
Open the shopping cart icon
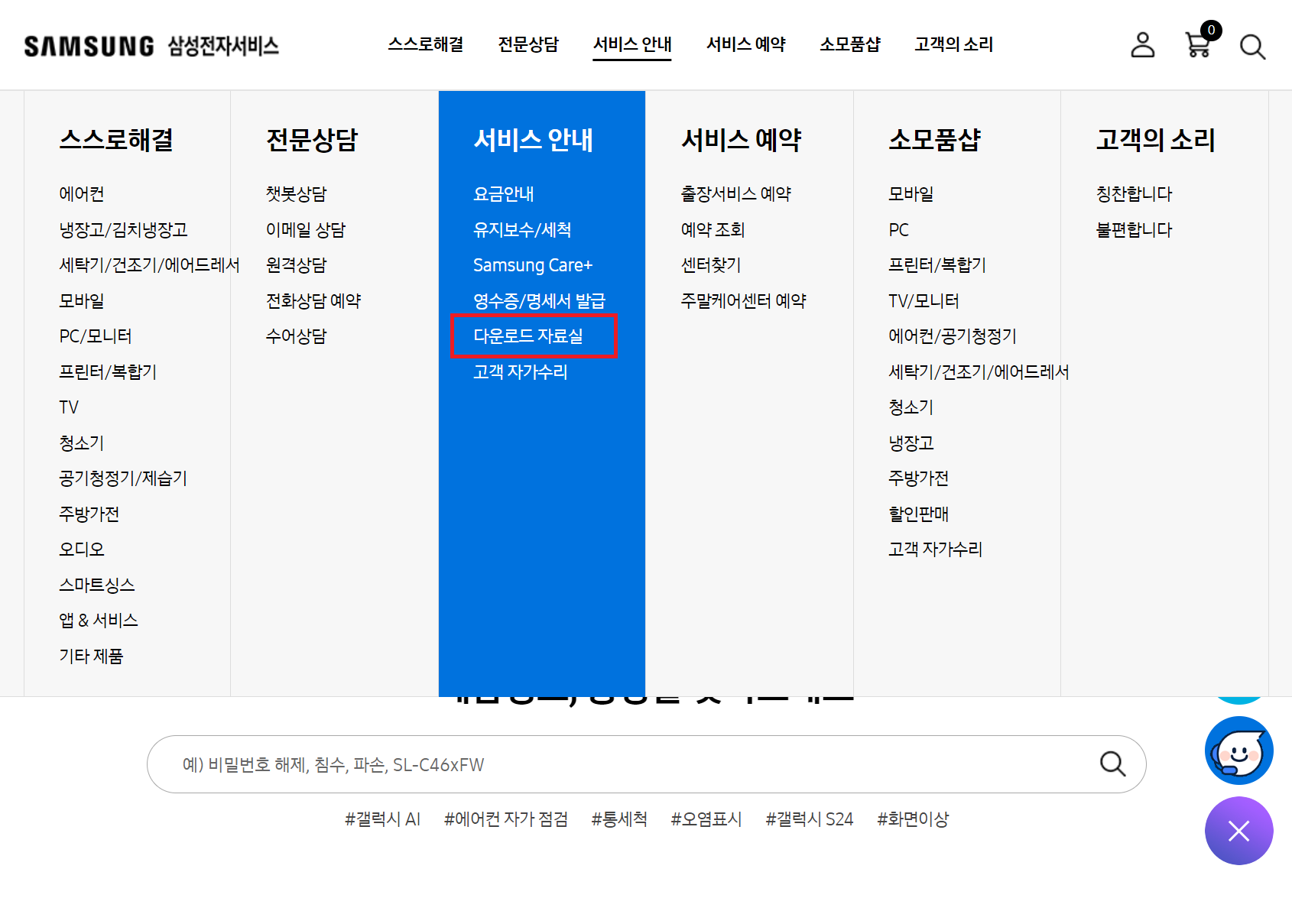point(1197,47)
